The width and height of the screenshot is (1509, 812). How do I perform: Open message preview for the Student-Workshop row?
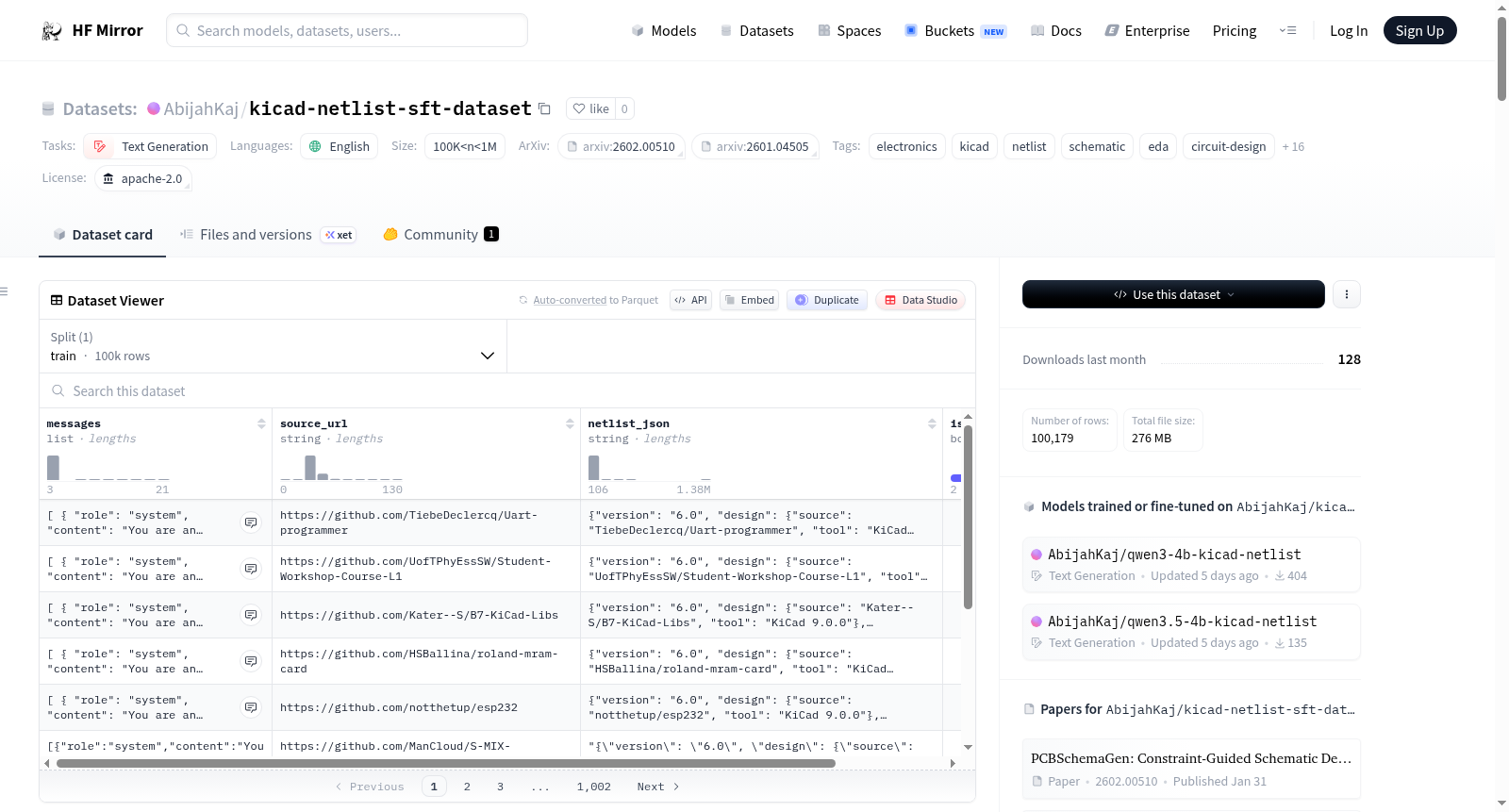(251, 569)
